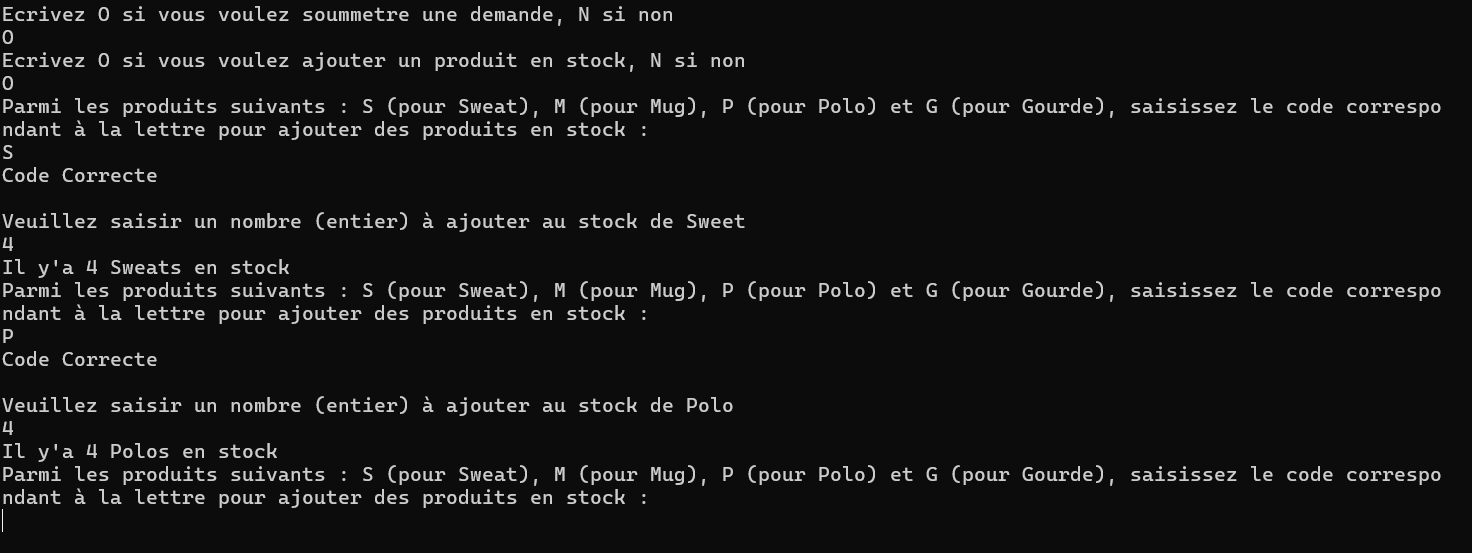The width and height of the screenshot is (1472, 553).
Task: Click the 'Parmi les produits' prompt after Polos stock line
Action: 720,475
